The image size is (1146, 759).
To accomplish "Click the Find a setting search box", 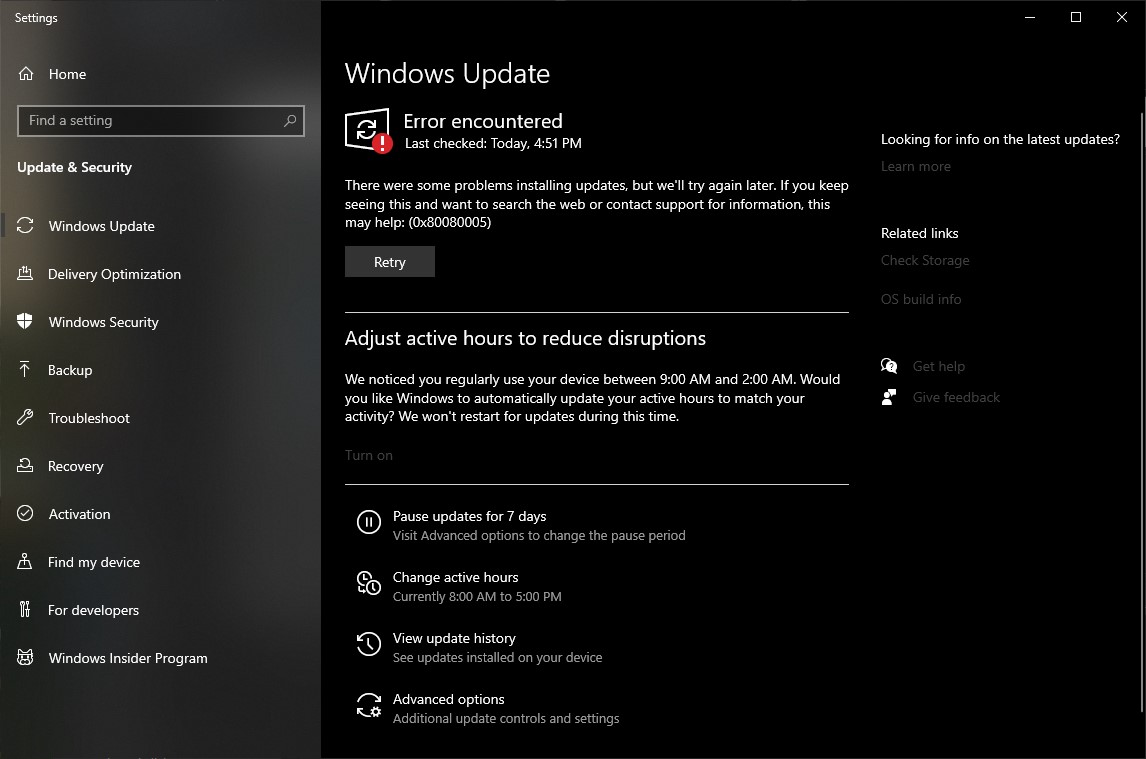I will (x=161, y=121).
